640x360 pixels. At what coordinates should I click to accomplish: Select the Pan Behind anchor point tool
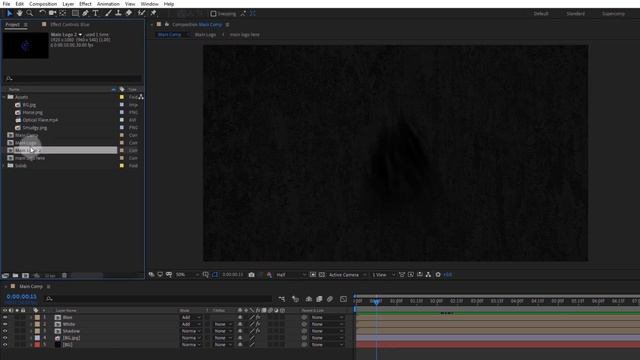[x=62, y=13]
